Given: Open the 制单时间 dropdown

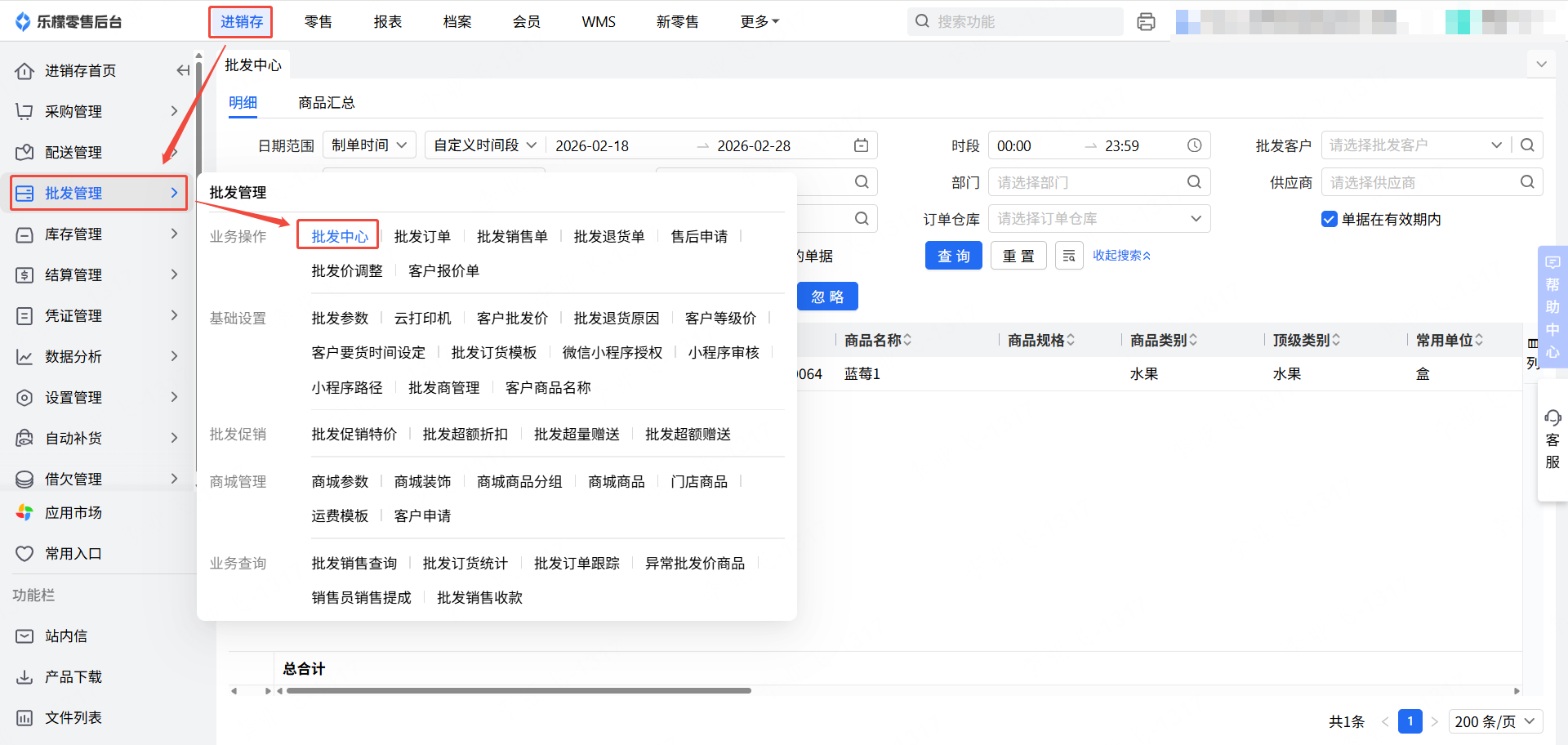Looking at the screenshot, I should pos(369,145).
